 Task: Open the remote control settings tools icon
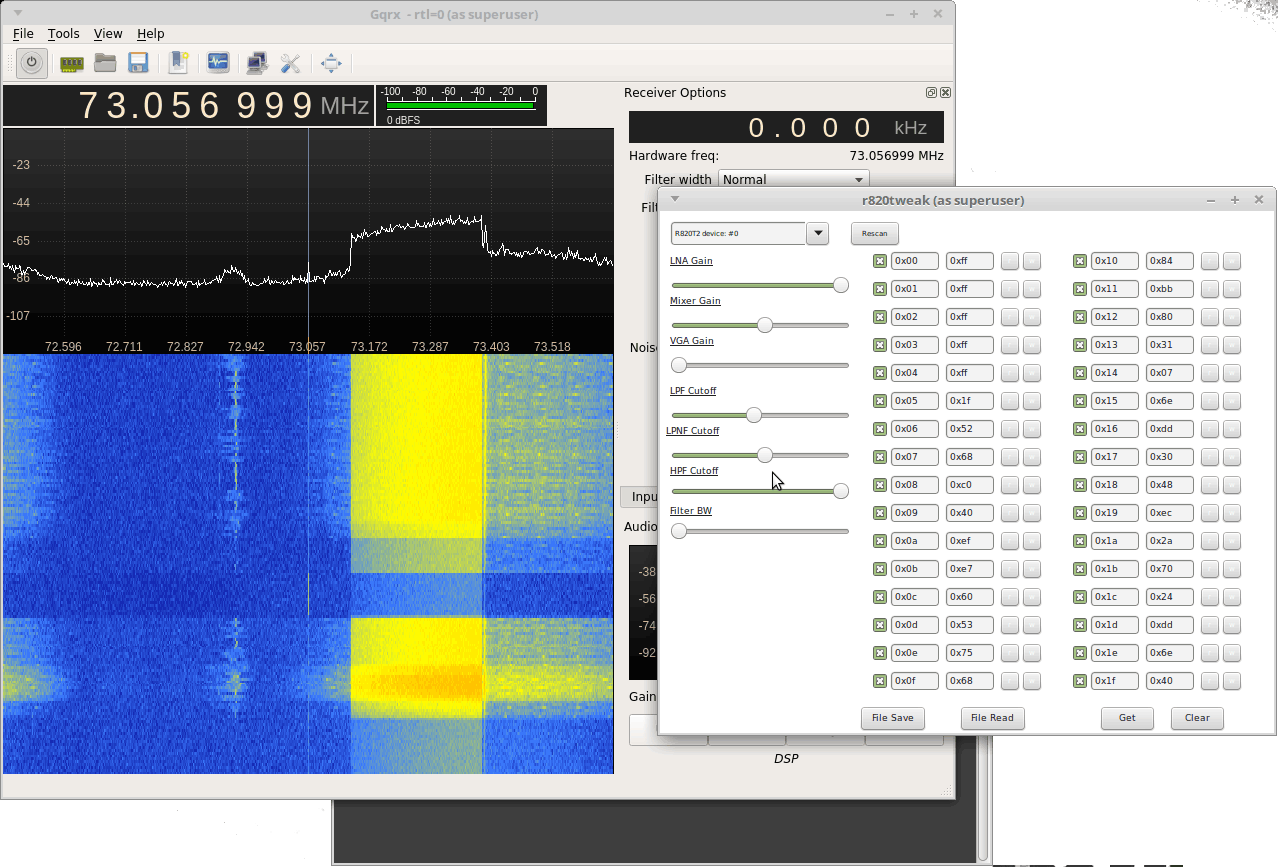tap(290, 63)
